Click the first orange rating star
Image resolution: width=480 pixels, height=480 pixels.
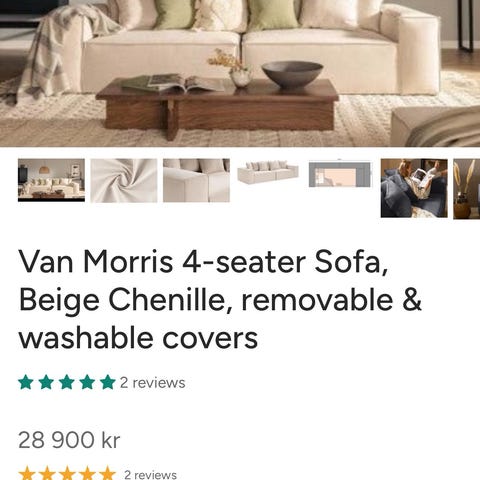[26, 474]
